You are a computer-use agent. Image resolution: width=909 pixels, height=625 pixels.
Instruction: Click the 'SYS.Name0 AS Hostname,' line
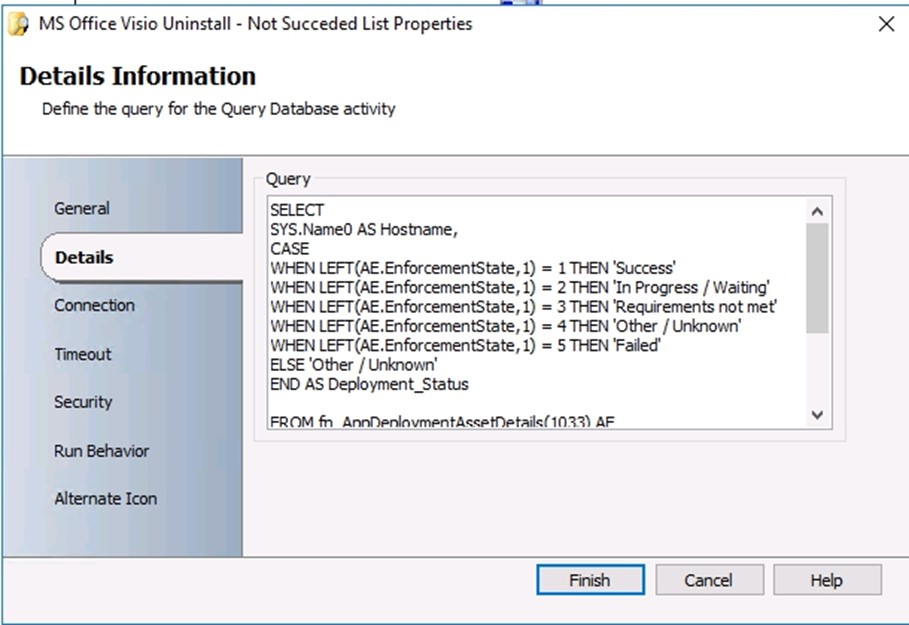364,230
